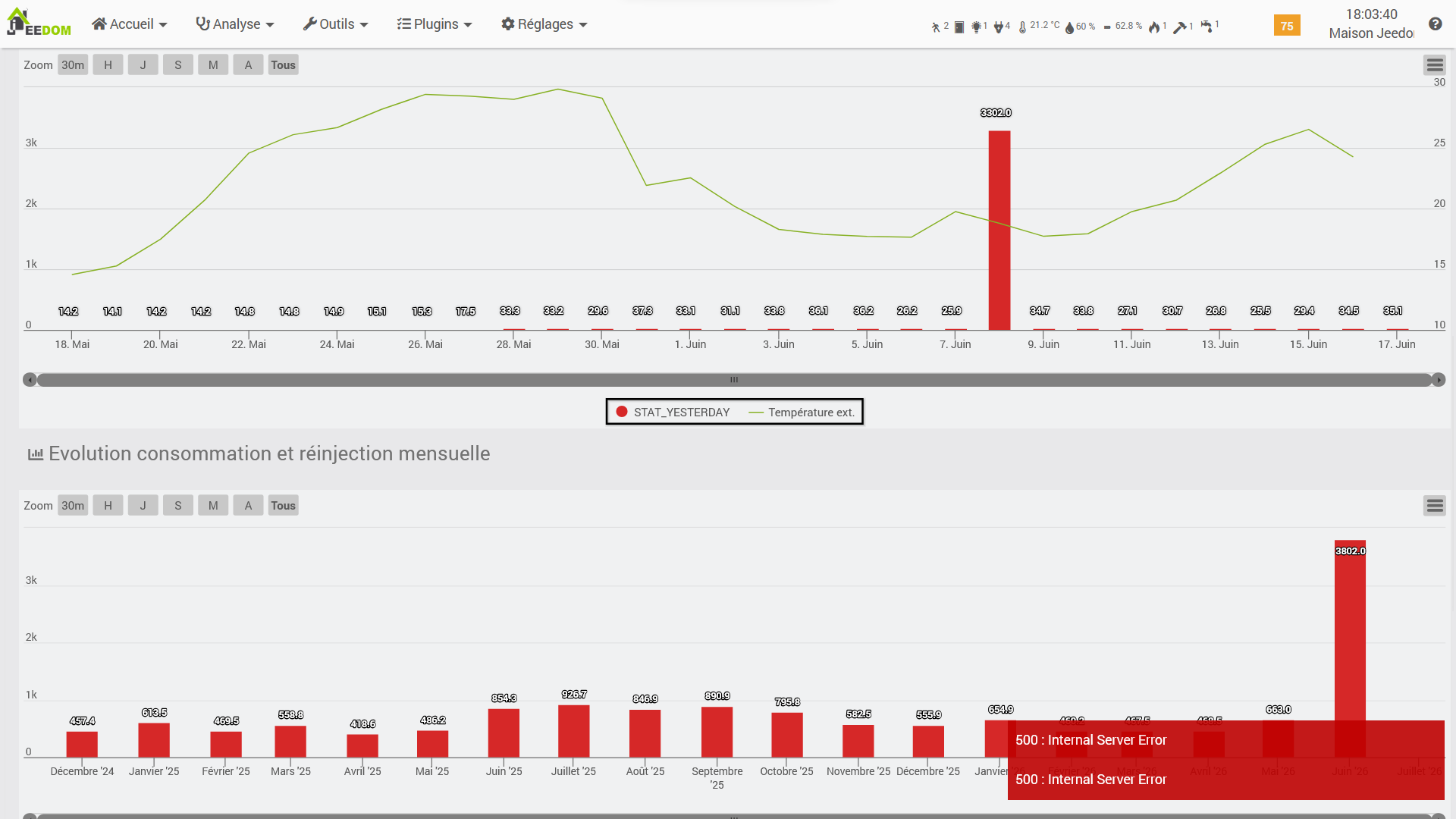
Task: Select the S zoom range on top chart
Action: (178, 65)
